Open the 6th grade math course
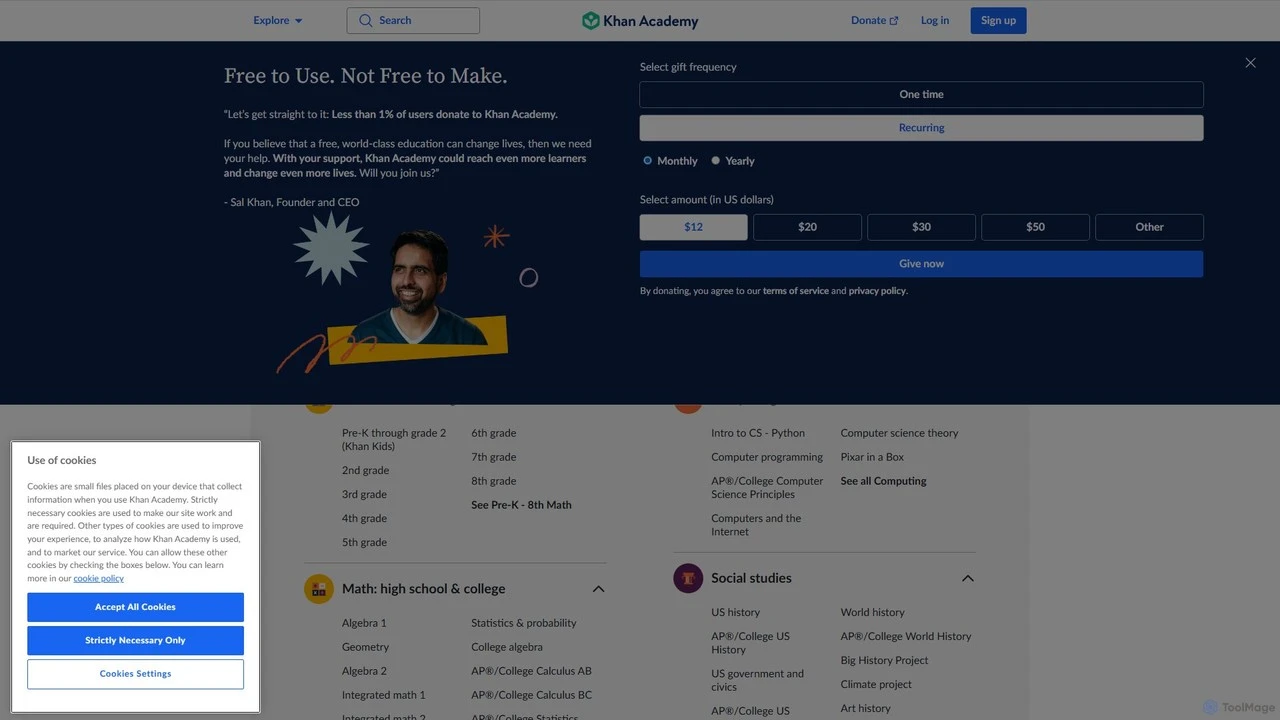The height and width of the screenshot is (720, 1280). tap(494, 433)
